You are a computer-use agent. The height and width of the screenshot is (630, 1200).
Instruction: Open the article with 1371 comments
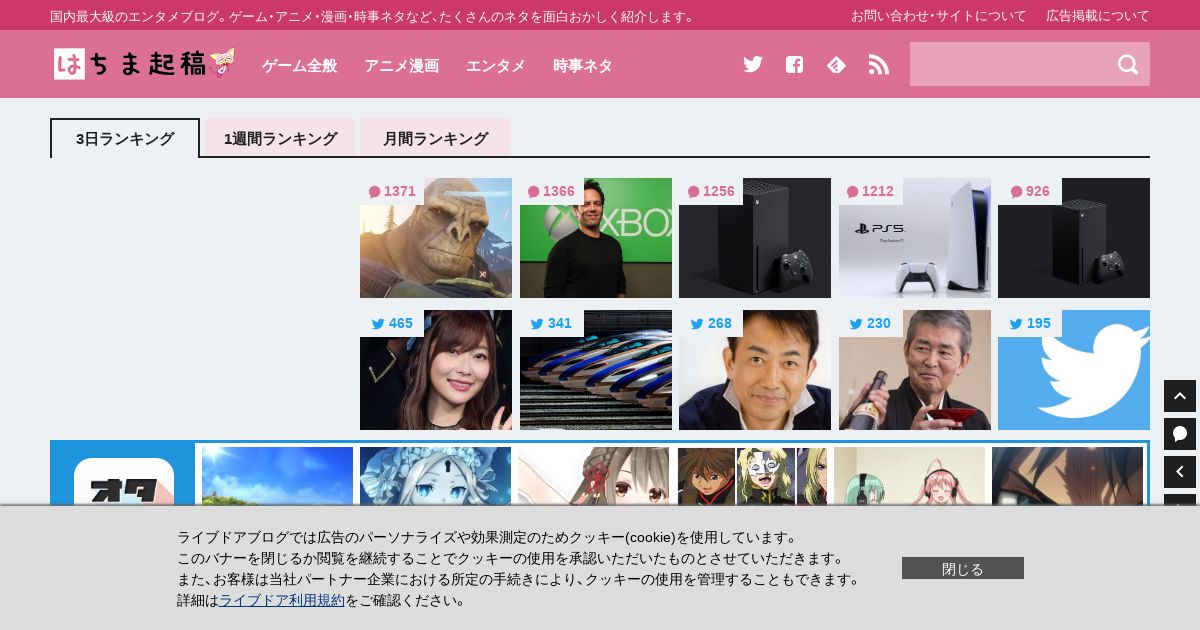(x=436, y=238)
